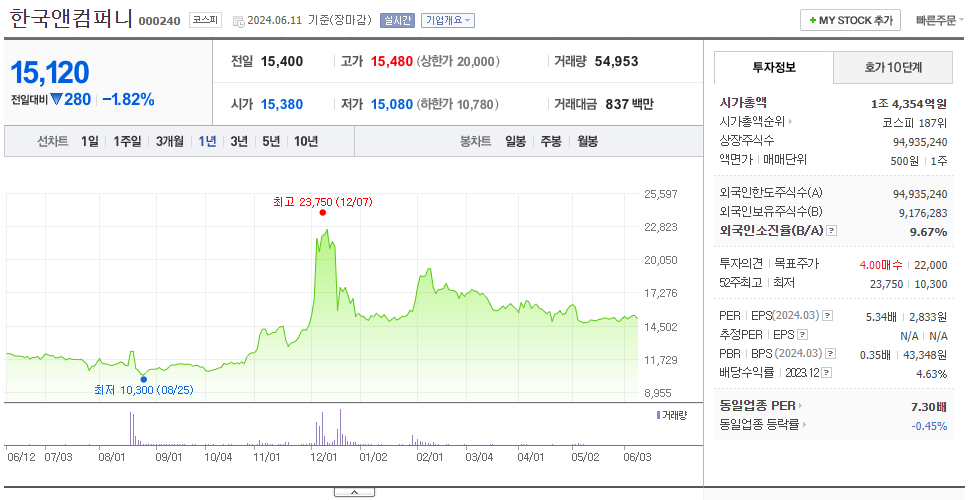Image resolution: width=968 pixels, height=500 pixels.
Task: Click the blue 최저 10,300 marker dot
Action: coord(143,379)
